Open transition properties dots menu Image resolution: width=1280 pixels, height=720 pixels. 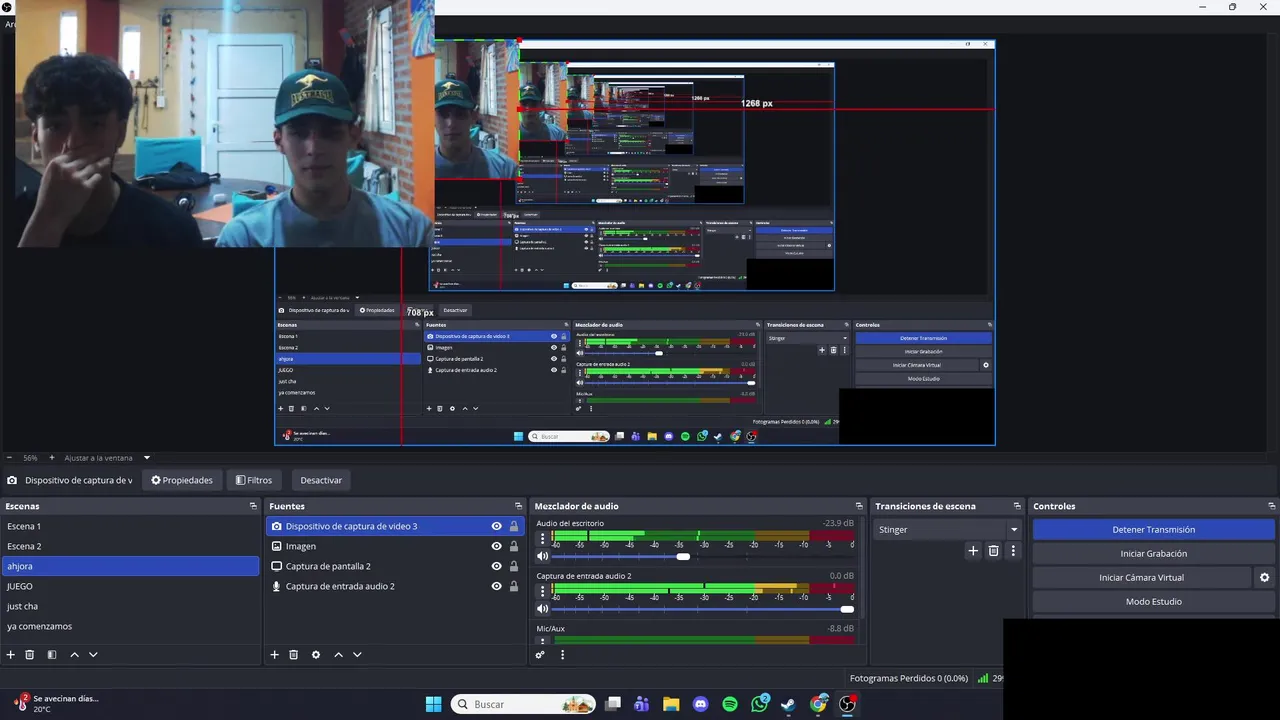click(x=1013, y=551)
